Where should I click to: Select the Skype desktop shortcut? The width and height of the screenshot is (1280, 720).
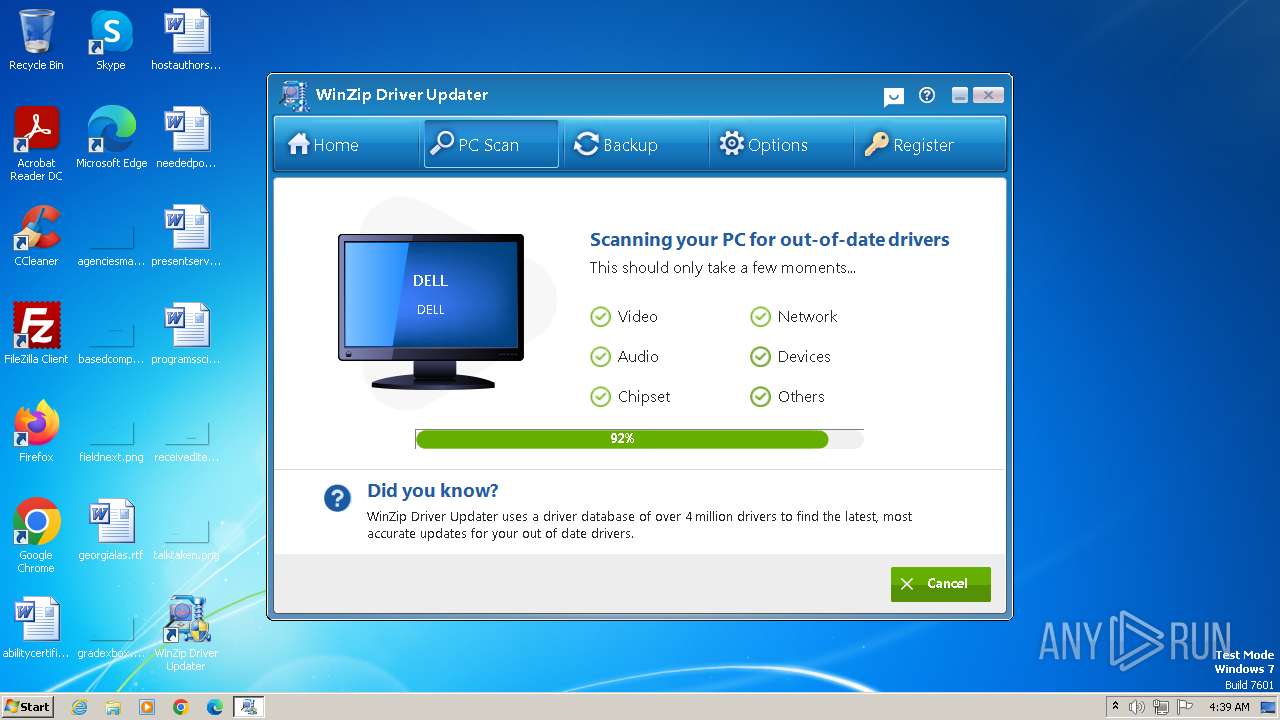[110, 40]
